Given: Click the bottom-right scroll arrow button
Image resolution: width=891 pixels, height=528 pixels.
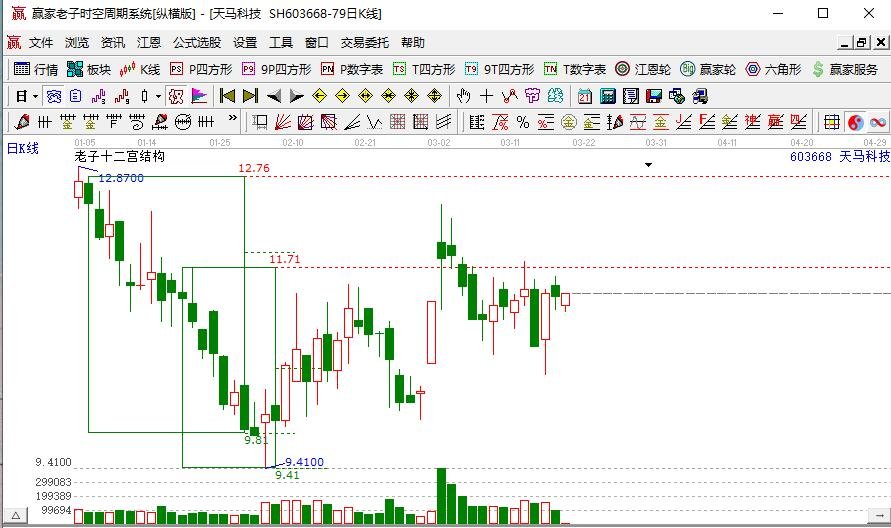Looking at the screenshot, I should [880, 516].
